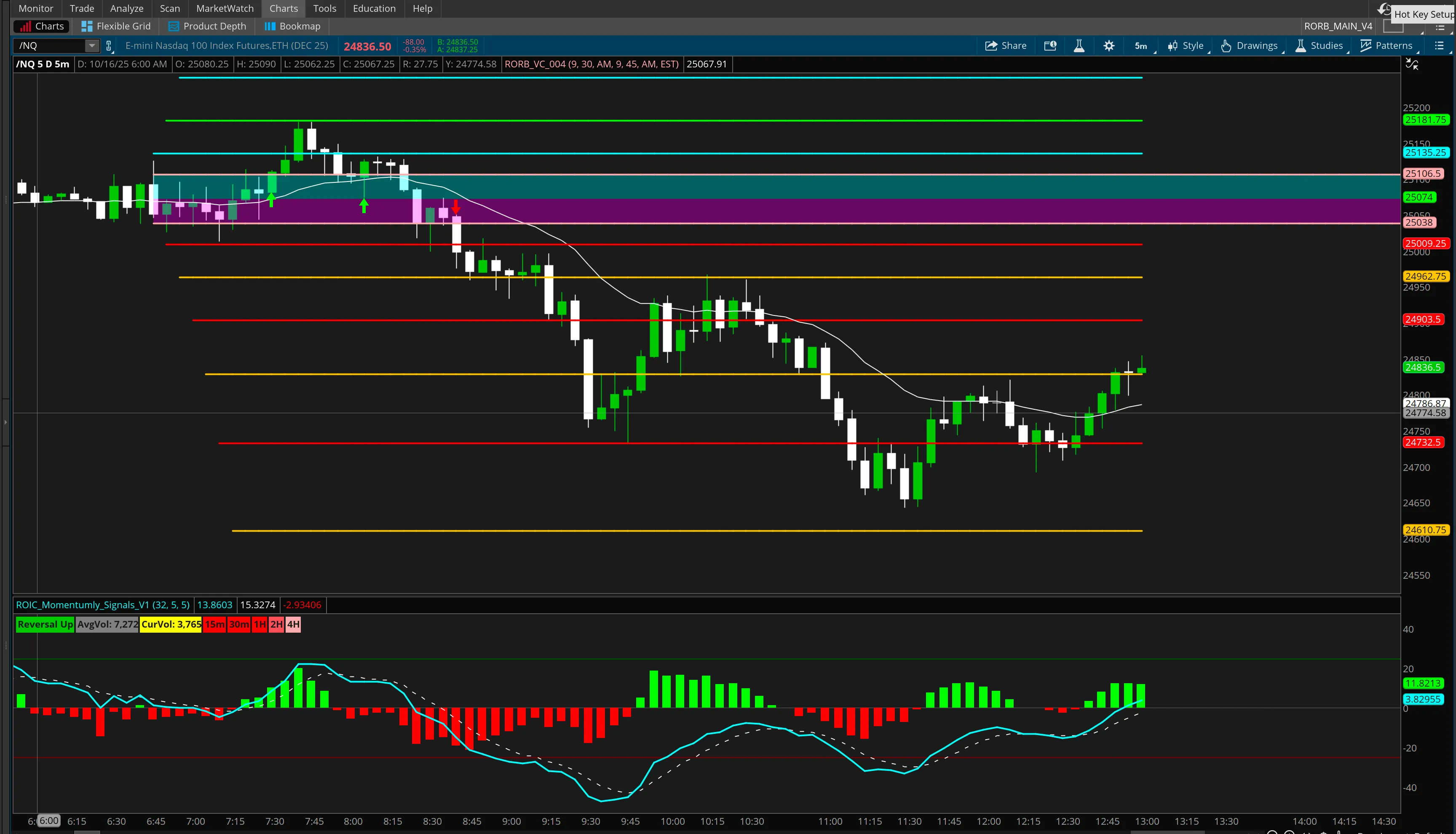This screenshot has width=1456, height=834.
Task: Open the 5m timeframe dropdown
Action: point(1141,46)
